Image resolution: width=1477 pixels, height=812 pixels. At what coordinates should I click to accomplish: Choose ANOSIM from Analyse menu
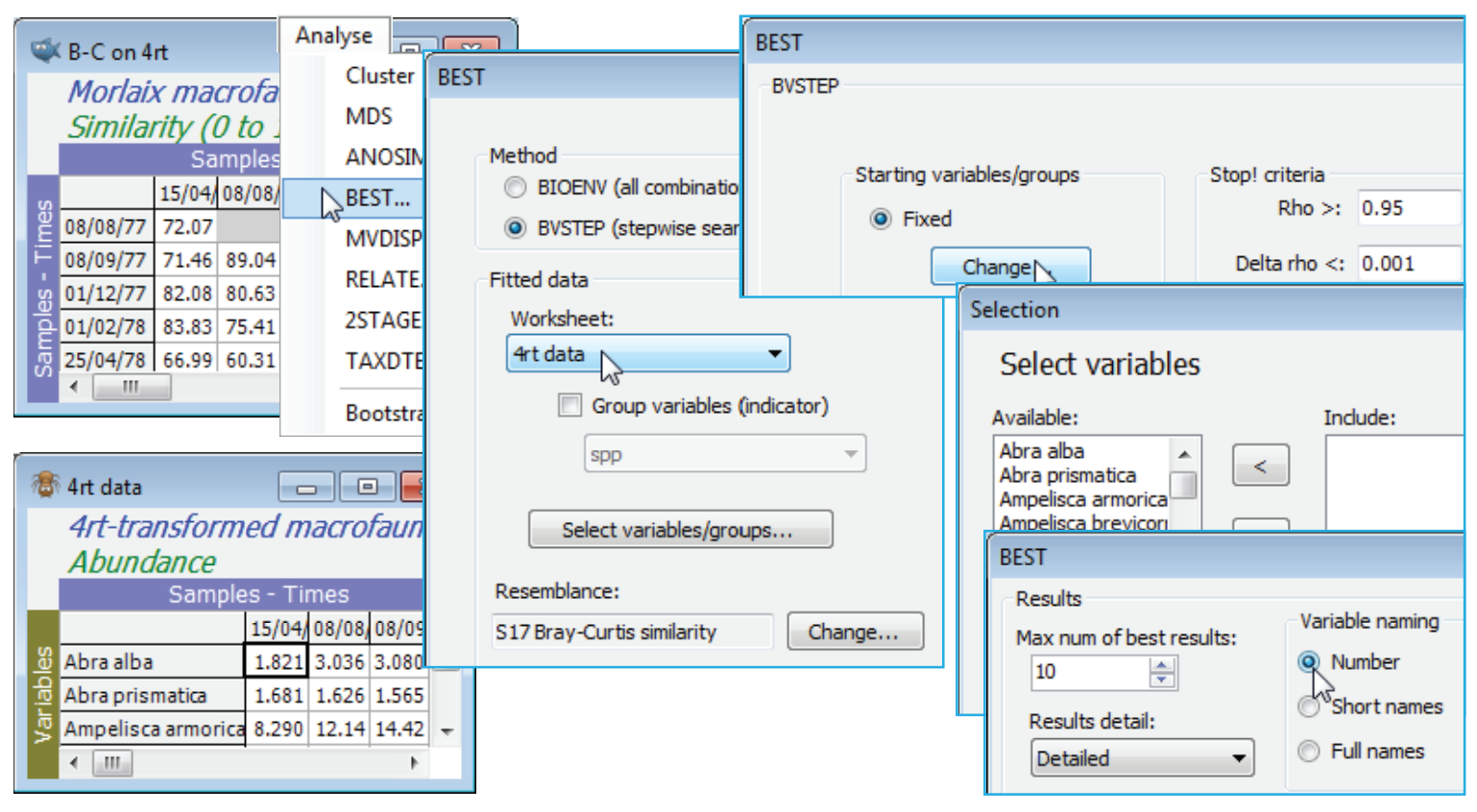383,156
